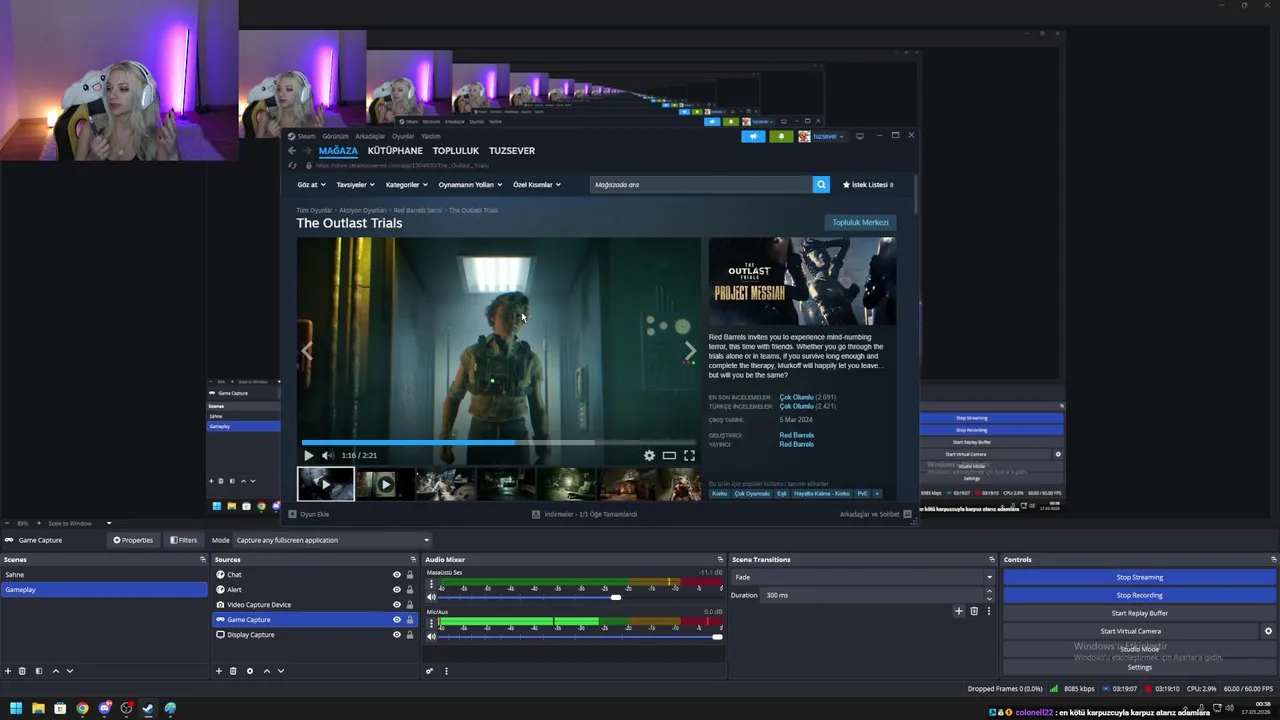
Task: Open the Görünüm menu in Steam
Action: (x=335, y=136)
